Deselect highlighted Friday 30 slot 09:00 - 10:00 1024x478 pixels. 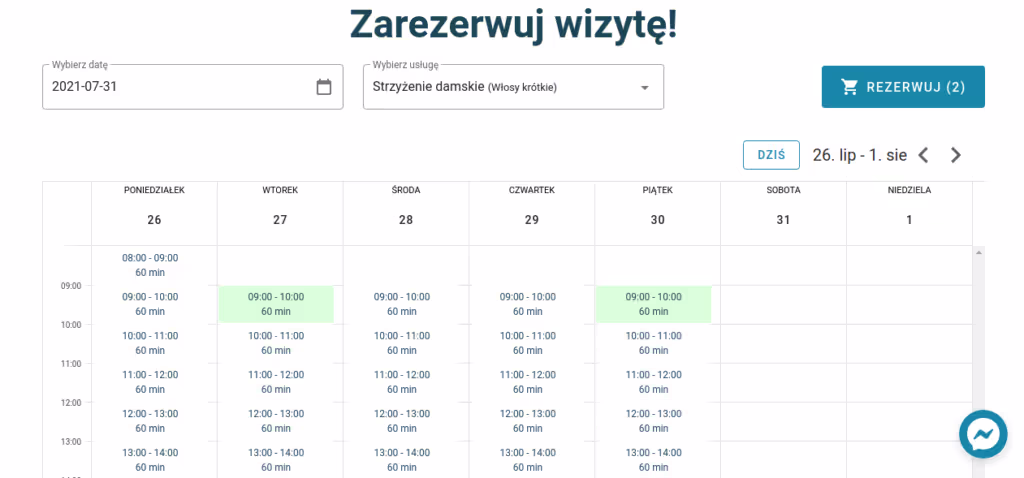point(654,304)
